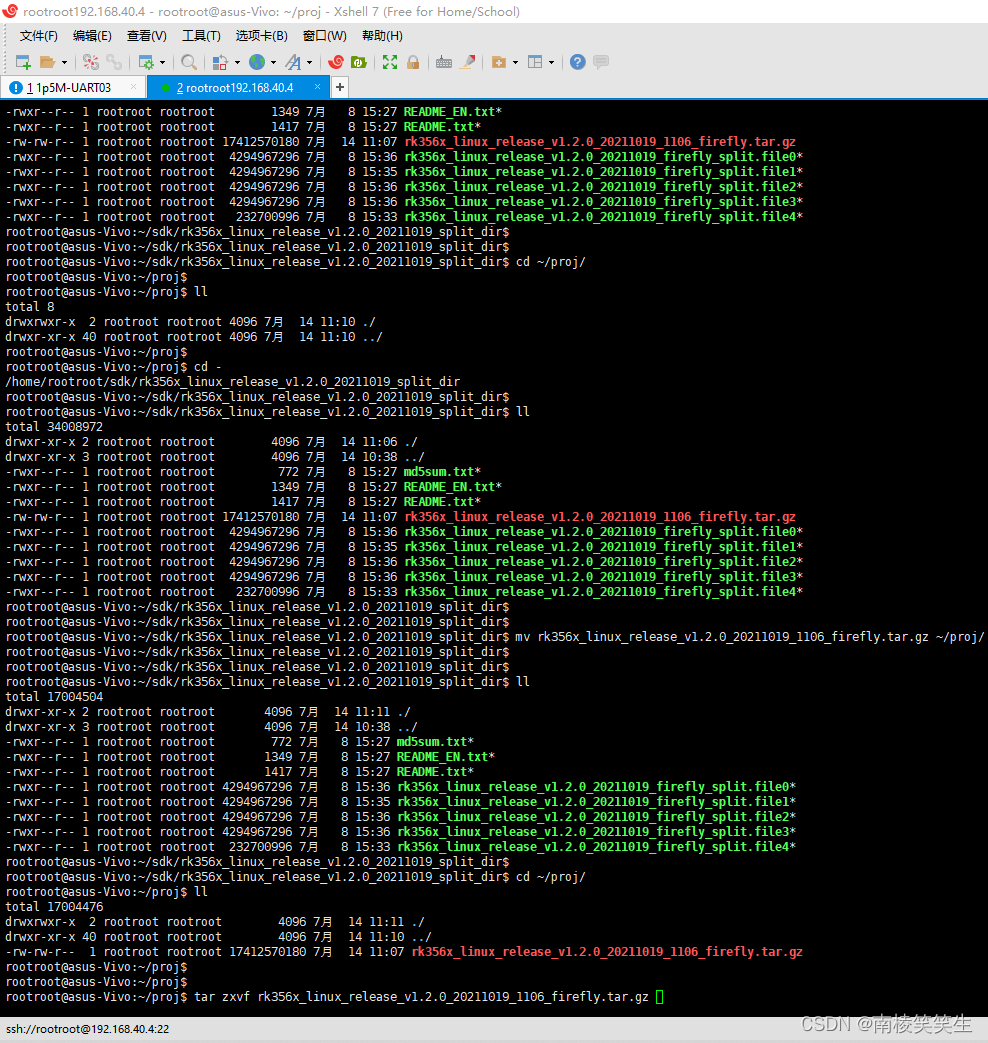Screen dimensions: 988x1043
Task: Create a new session with toolbar icon
Action: (x=23, y=63)
